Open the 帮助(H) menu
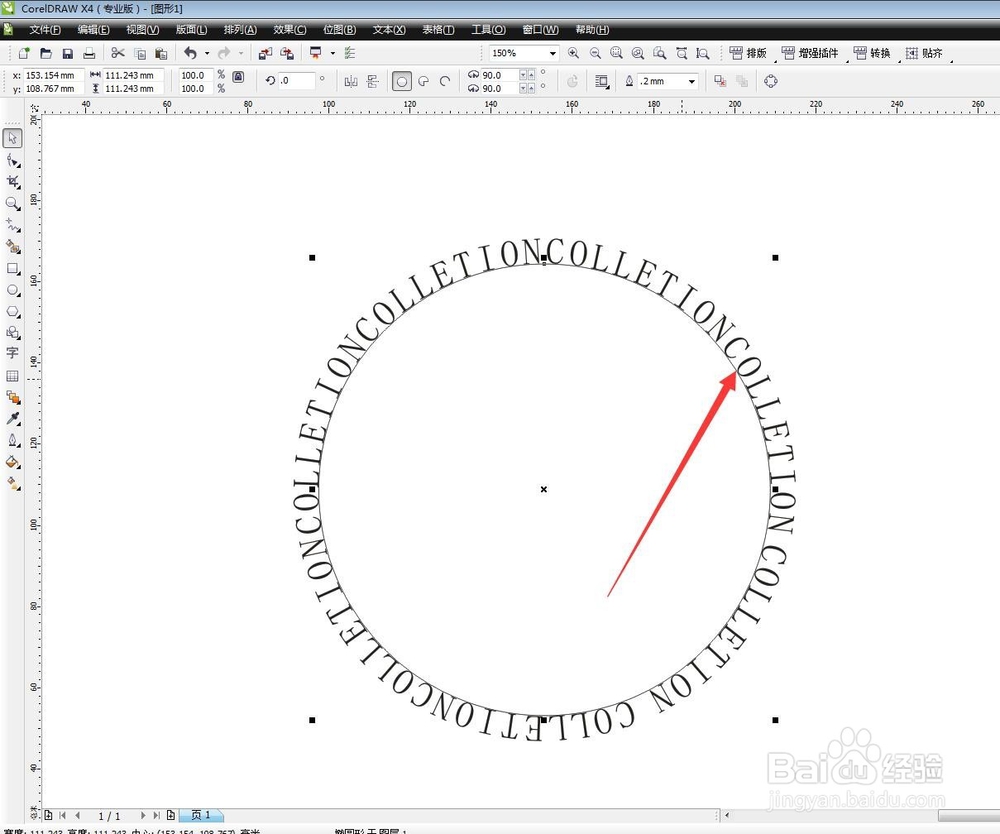 (x=592, y=30)
